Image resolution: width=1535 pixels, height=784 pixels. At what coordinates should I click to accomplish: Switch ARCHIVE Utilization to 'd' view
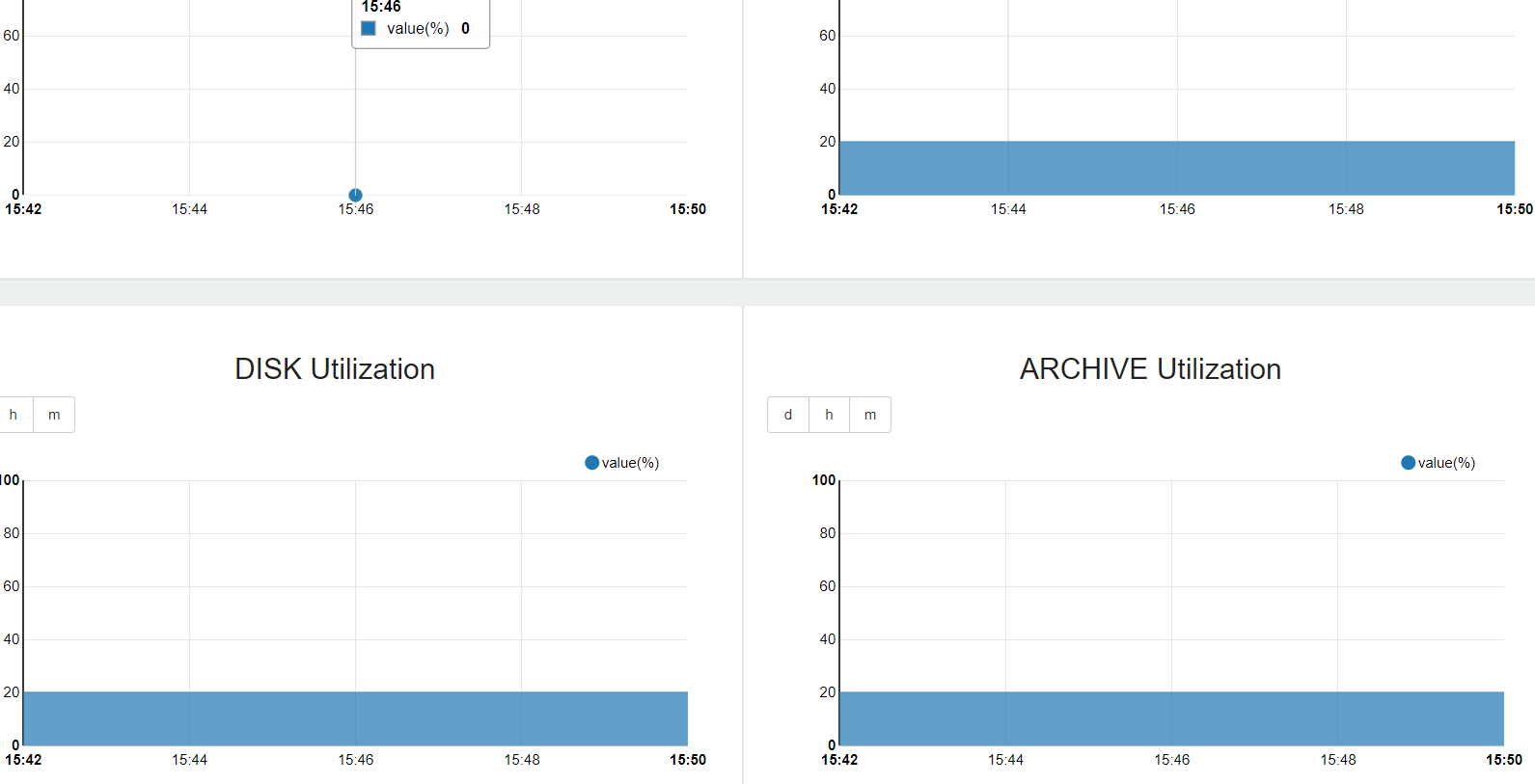[x=788, y=415]
